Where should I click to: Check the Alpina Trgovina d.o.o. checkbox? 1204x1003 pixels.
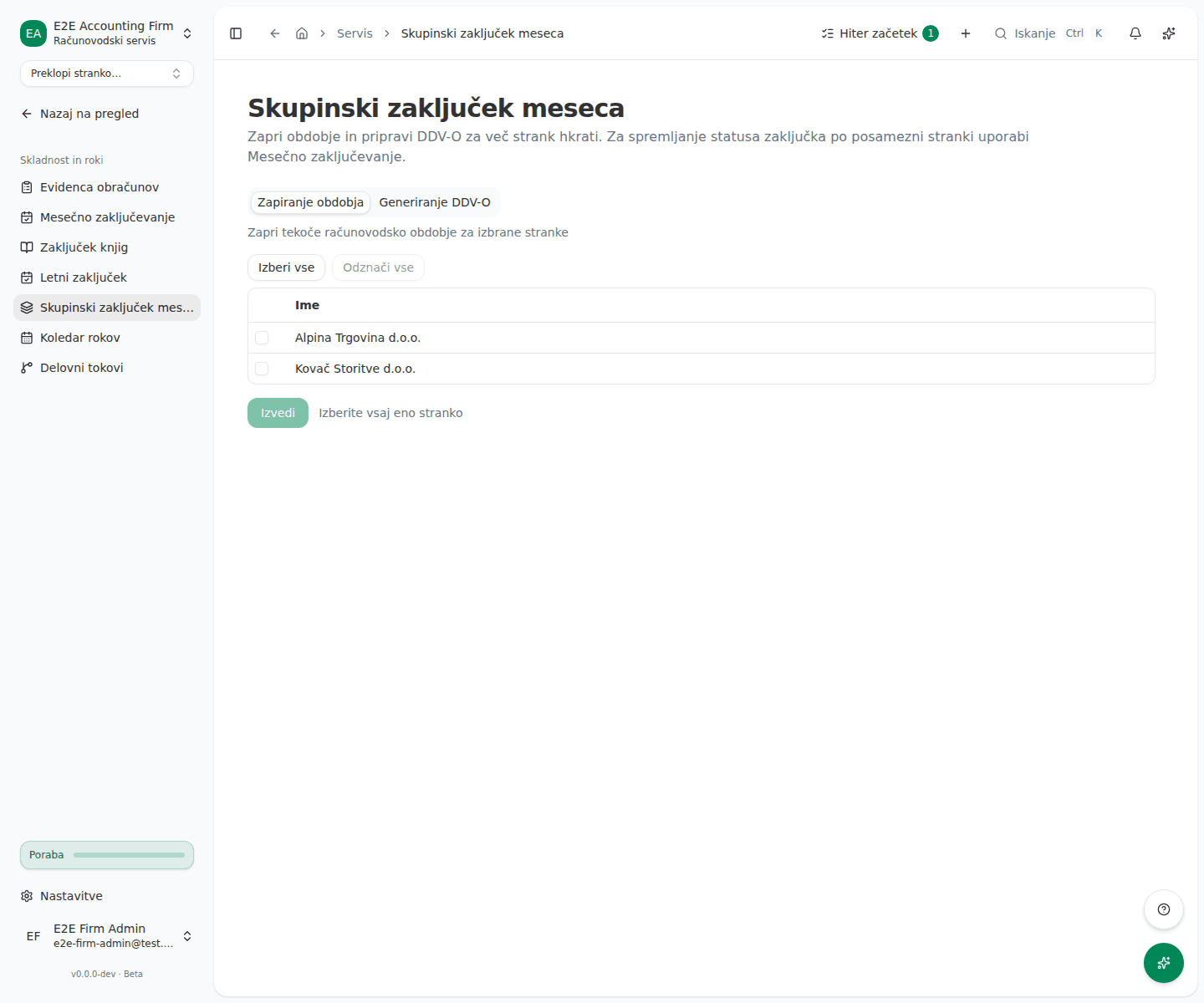262,338
